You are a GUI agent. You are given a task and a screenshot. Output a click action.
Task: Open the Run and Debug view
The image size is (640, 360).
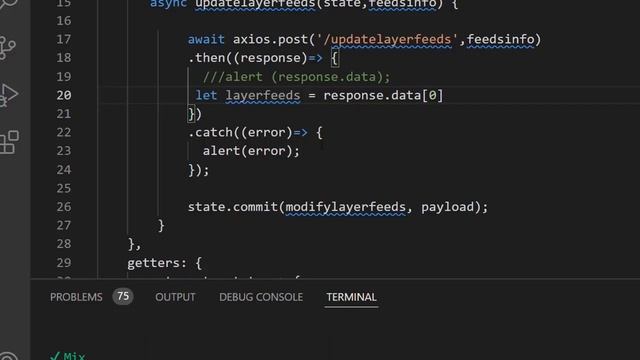8,95
